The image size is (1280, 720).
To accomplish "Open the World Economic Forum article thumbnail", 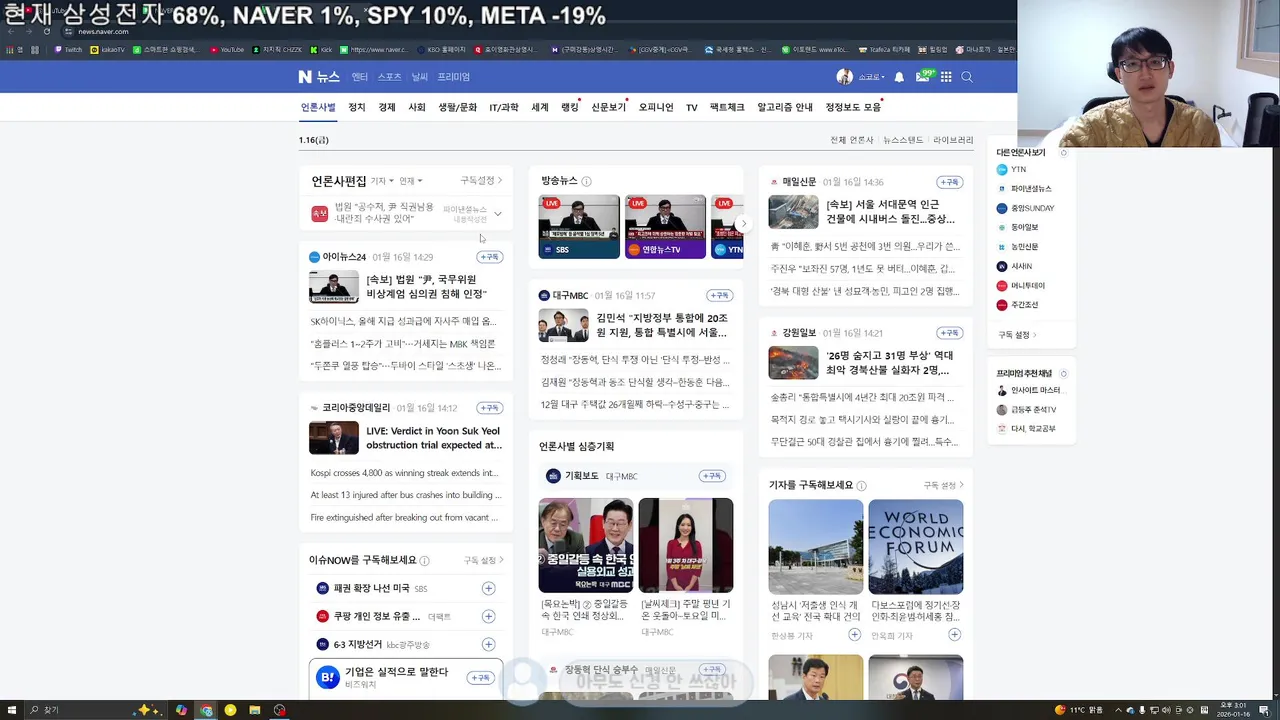I will 916,547.
